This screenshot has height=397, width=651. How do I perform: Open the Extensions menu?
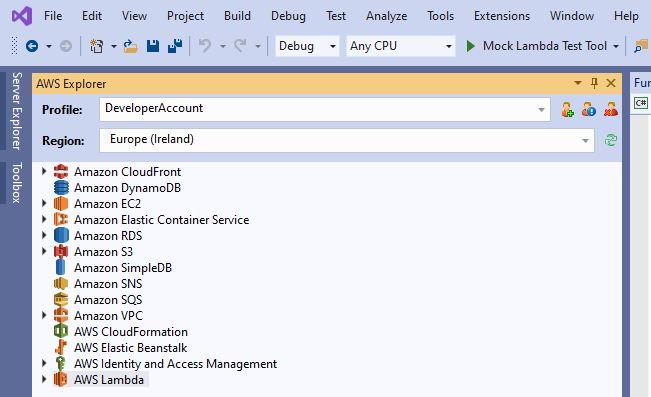(x=502, y=16)
